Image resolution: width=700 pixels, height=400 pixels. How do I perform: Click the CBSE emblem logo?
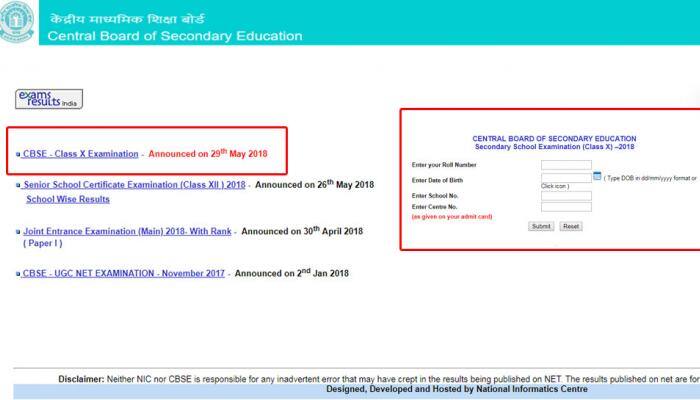pyautogui.click(x=17, y=21)
